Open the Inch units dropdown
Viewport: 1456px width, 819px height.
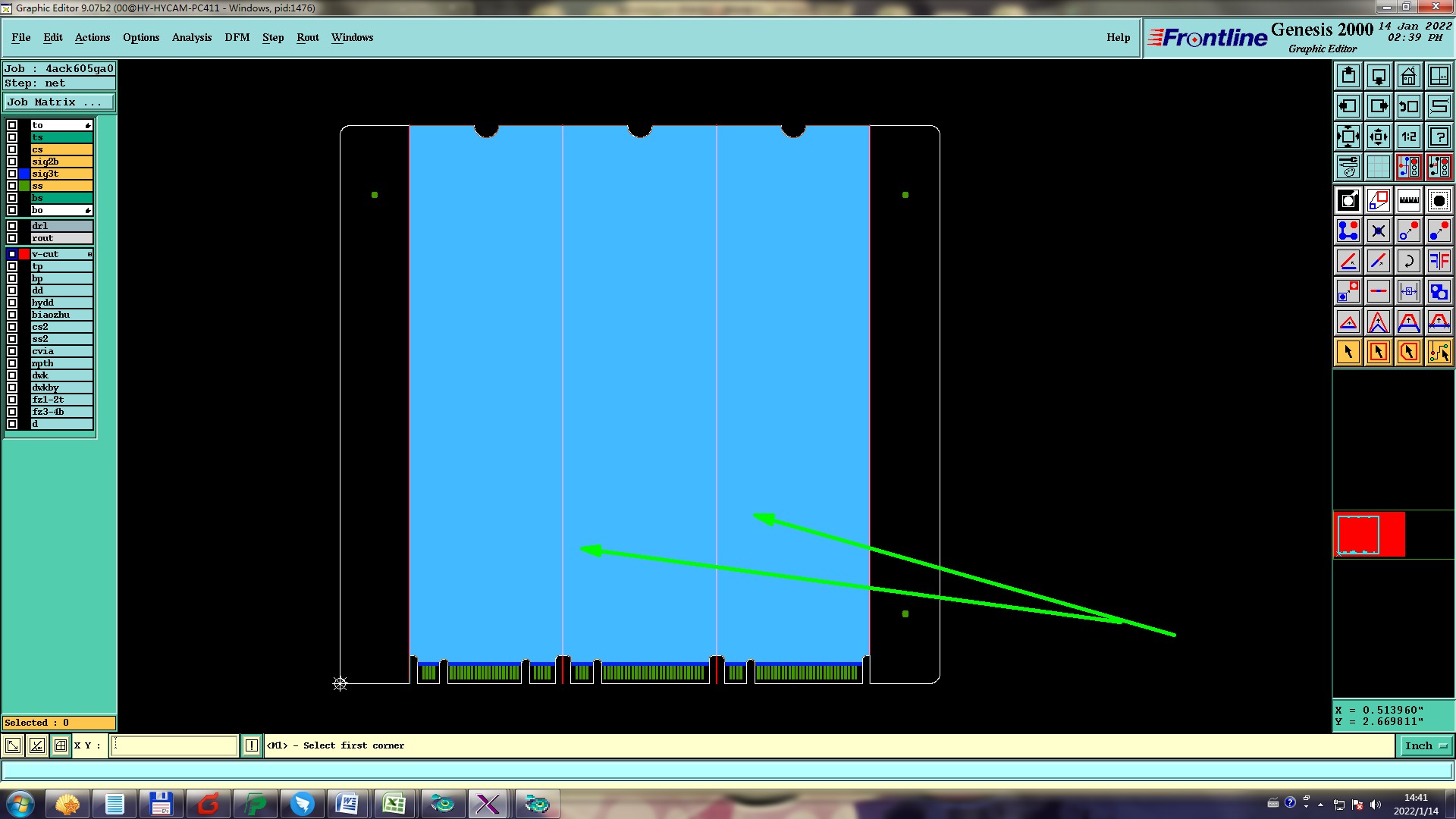click(1426, 745)
